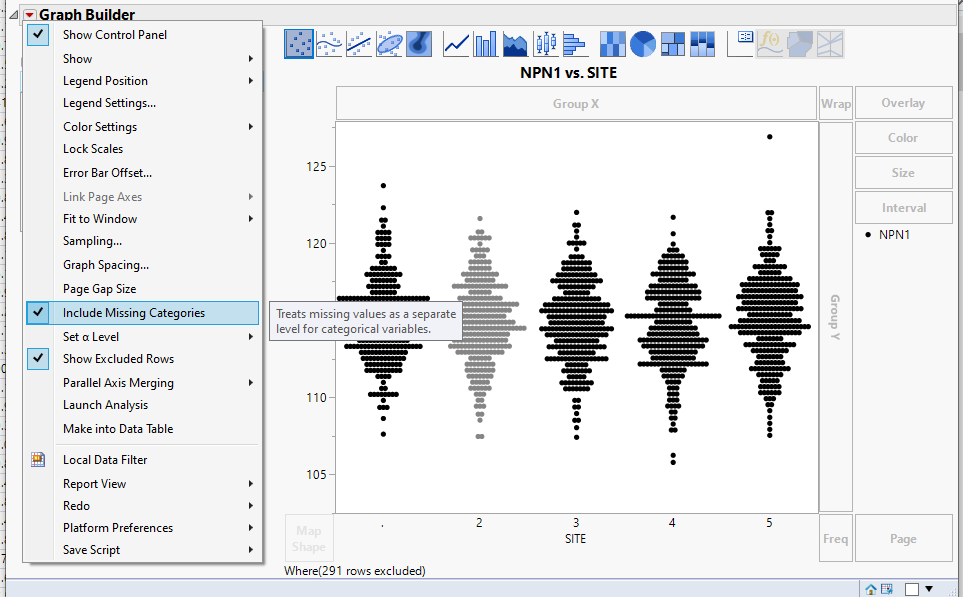Choose Sampling menu item

tap(92, 241)
